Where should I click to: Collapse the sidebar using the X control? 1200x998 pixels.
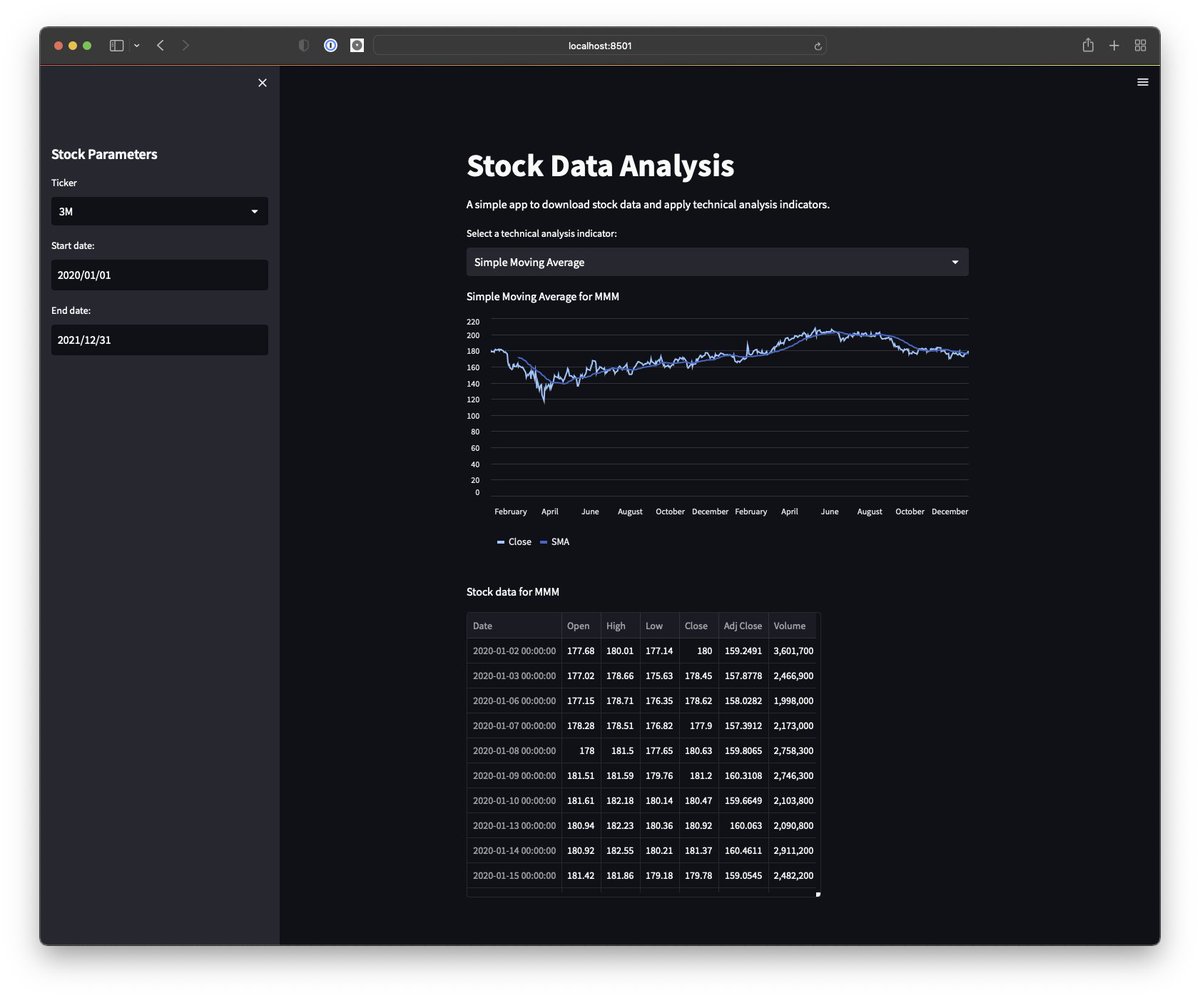(x=262, y=82)
